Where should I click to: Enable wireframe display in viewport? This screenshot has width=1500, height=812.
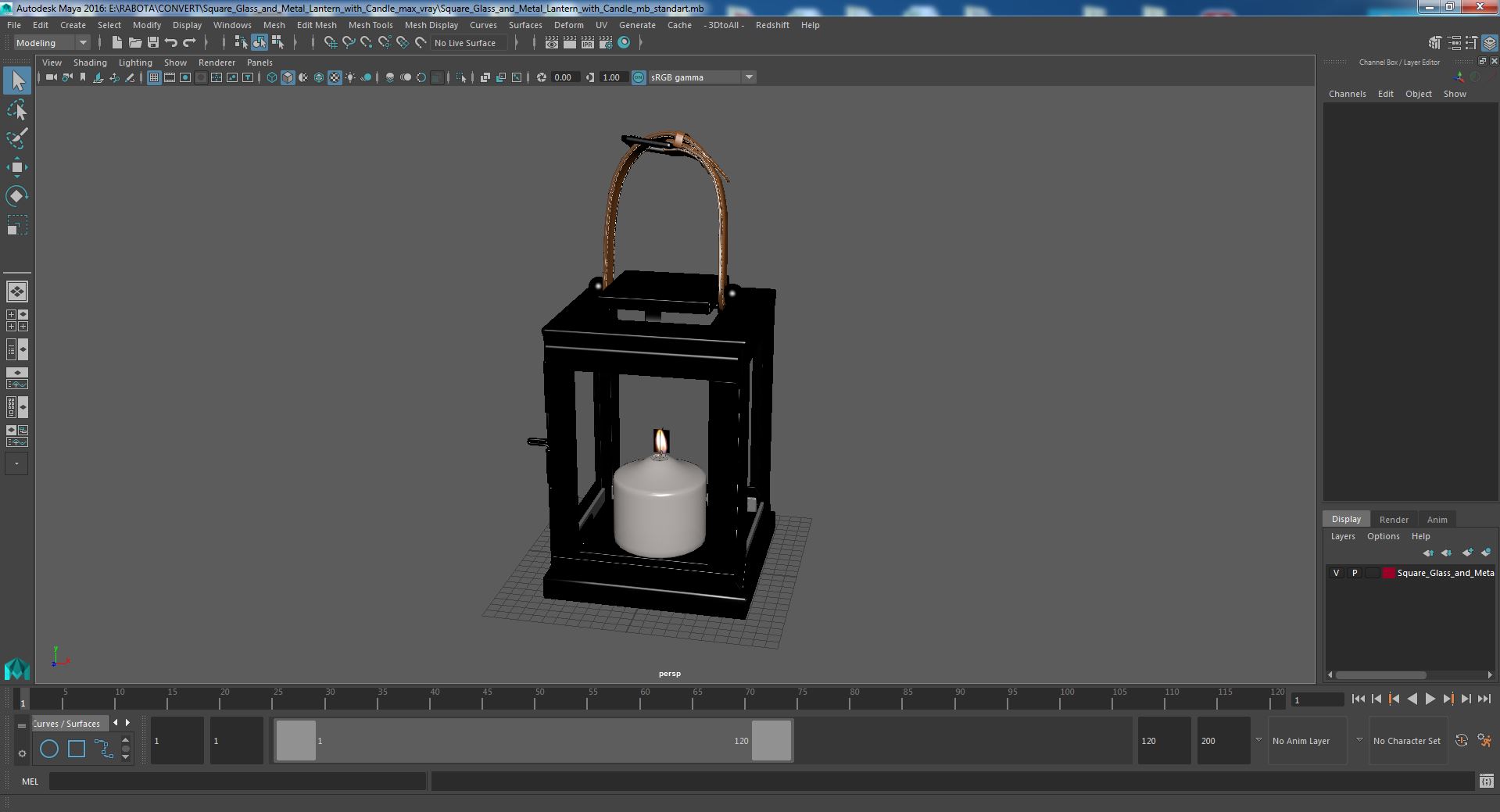272,77
